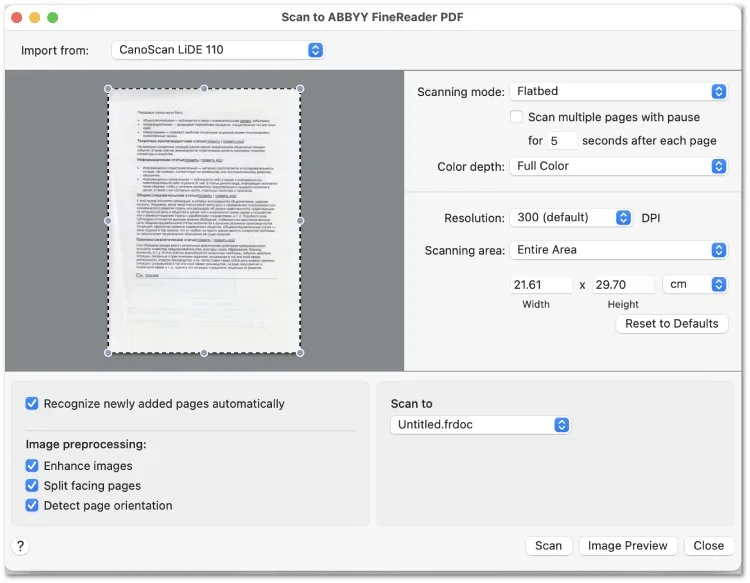750x583 pixels.
Task: Click the right-middle selection handle of preview
Action: tap(300, 221)
